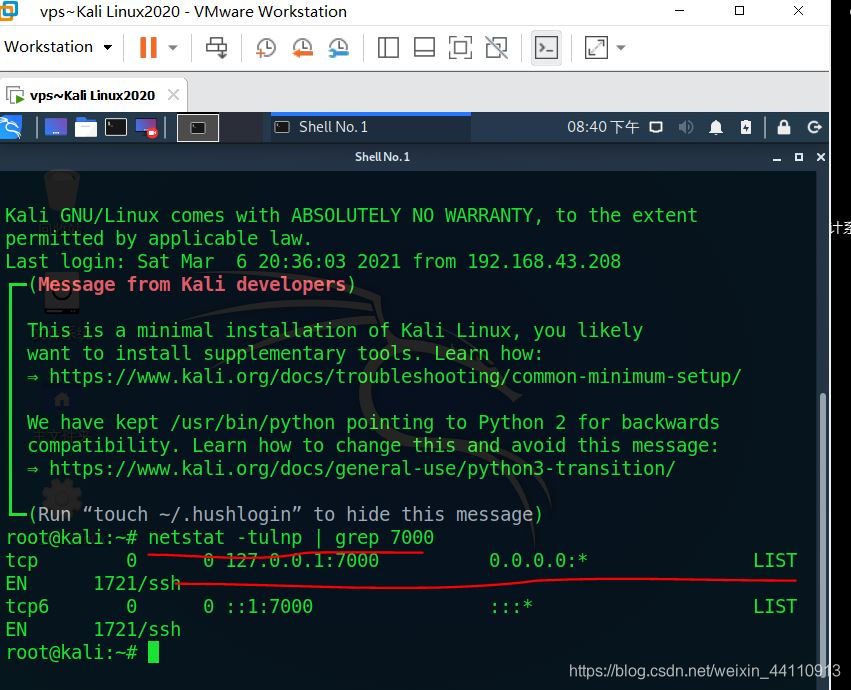Minimize the VMware Workstation window
This screenshot has height=690, width=851.
click(x=679, y=10)
